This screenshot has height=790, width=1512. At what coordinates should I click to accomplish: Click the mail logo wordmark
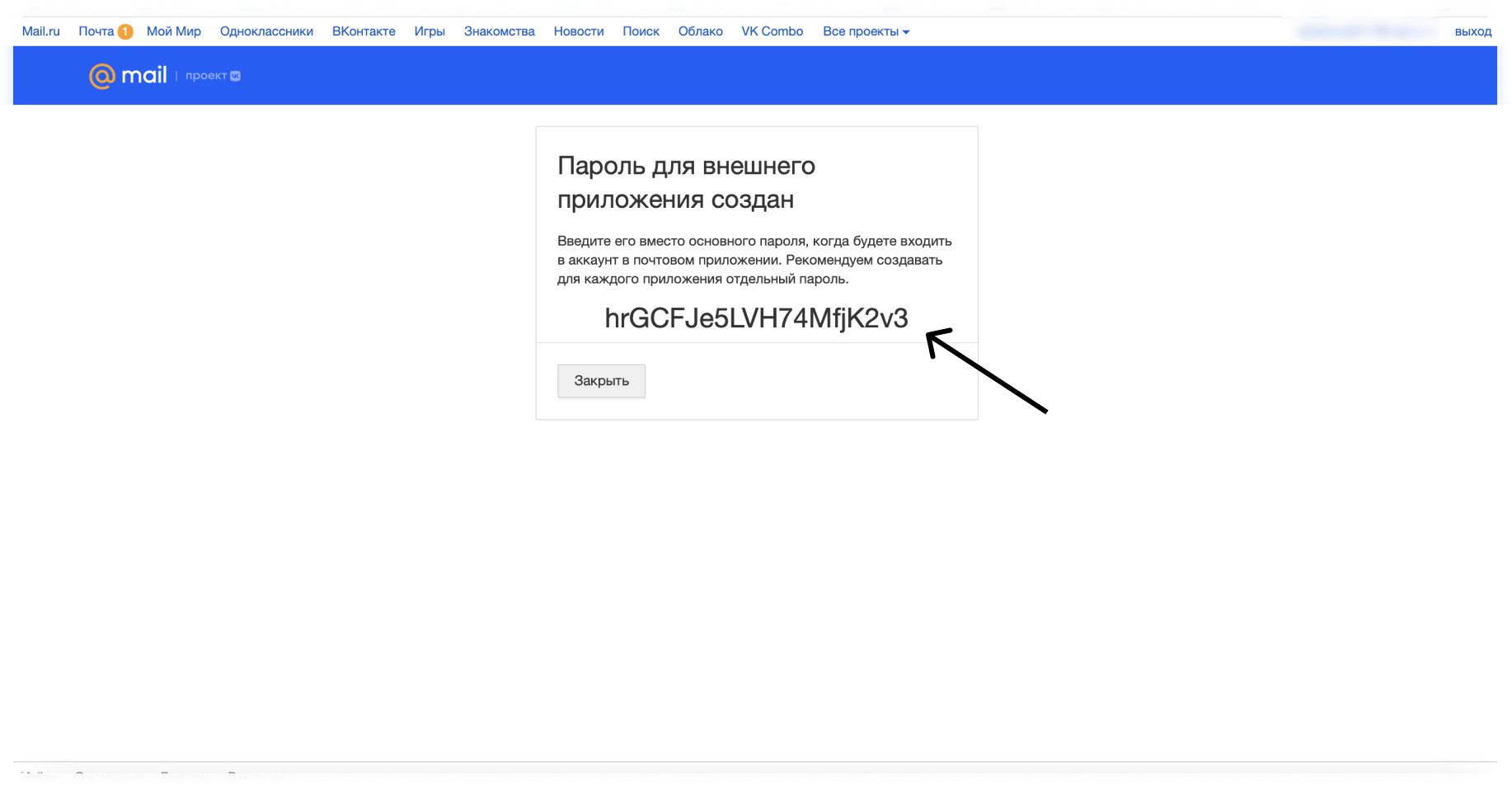(x=144, y=75)
